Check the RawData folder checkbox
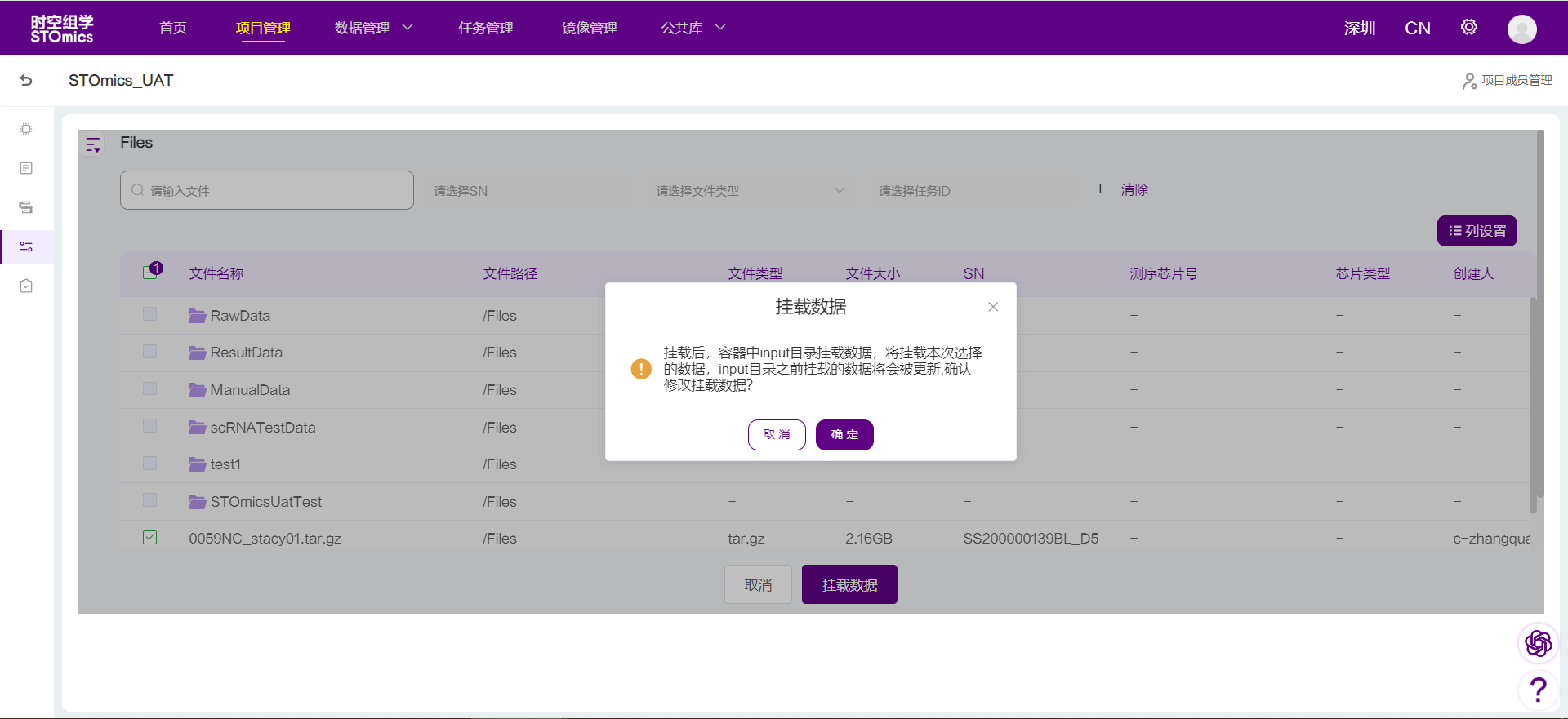The image size is (1568, 719). [x=149, y=314]
